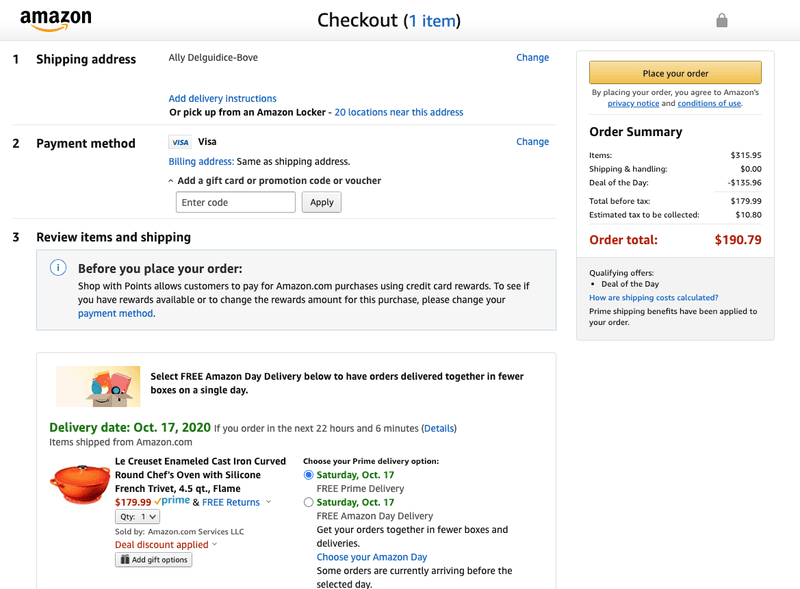Change the shipping address
This screenshot has width=800, height=589.
(x=532, y=57)
